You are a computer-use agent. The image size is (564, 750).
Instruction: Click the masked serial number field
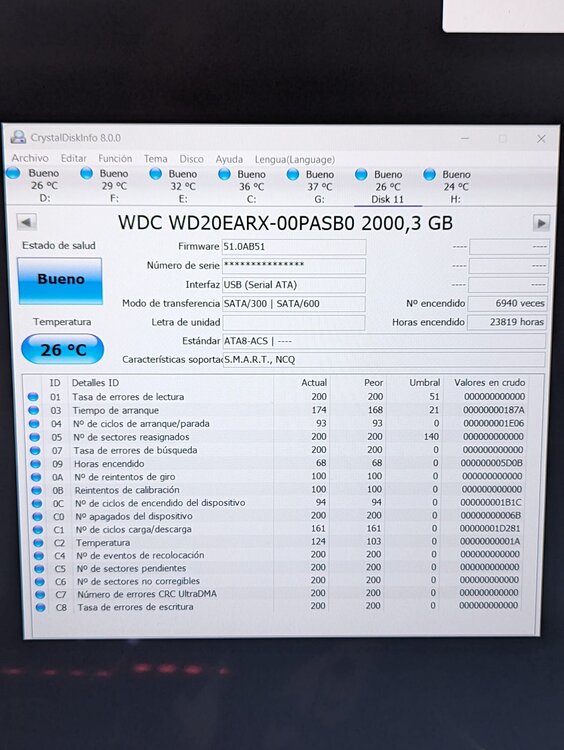tap(294, 265)
